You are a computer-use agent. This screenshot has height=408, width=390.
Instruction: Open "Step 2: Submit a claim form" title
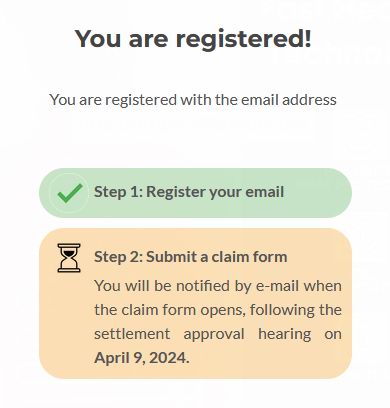point(191,257)
